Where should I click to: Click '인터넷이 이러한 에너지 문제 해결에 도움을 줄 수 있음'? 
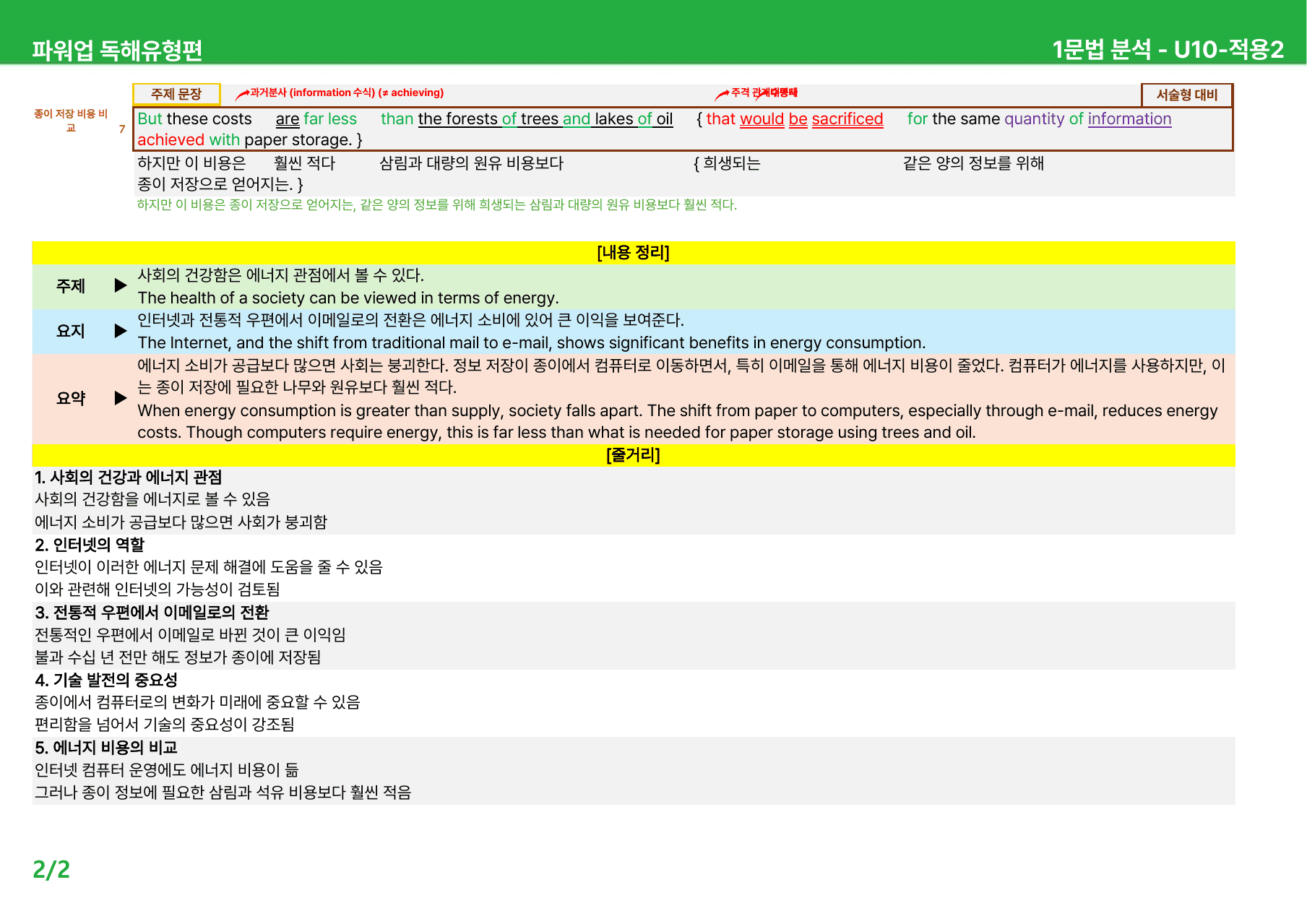tap(209, 567)
